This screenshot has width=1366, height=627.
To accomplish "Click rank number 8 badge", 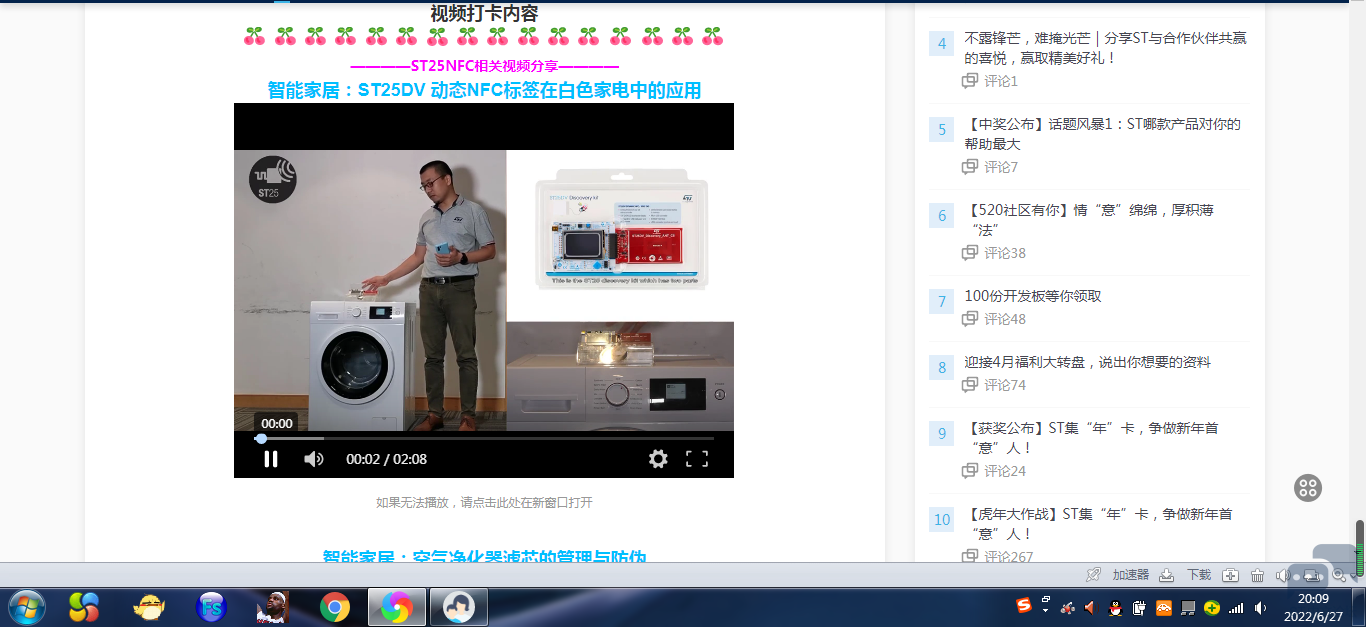I will coord(942,368).
